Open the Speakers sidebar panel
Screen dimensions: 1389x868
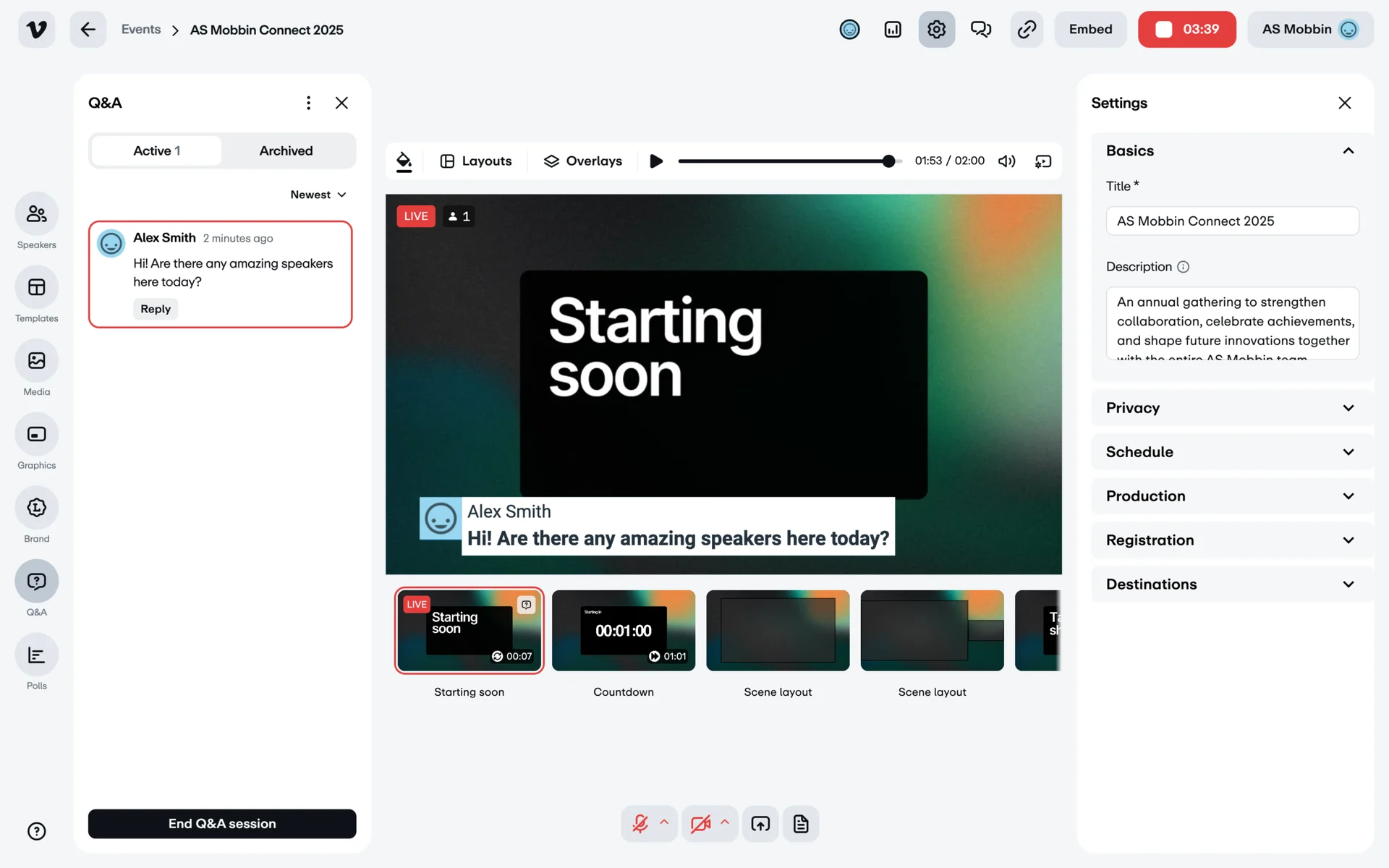36,214
